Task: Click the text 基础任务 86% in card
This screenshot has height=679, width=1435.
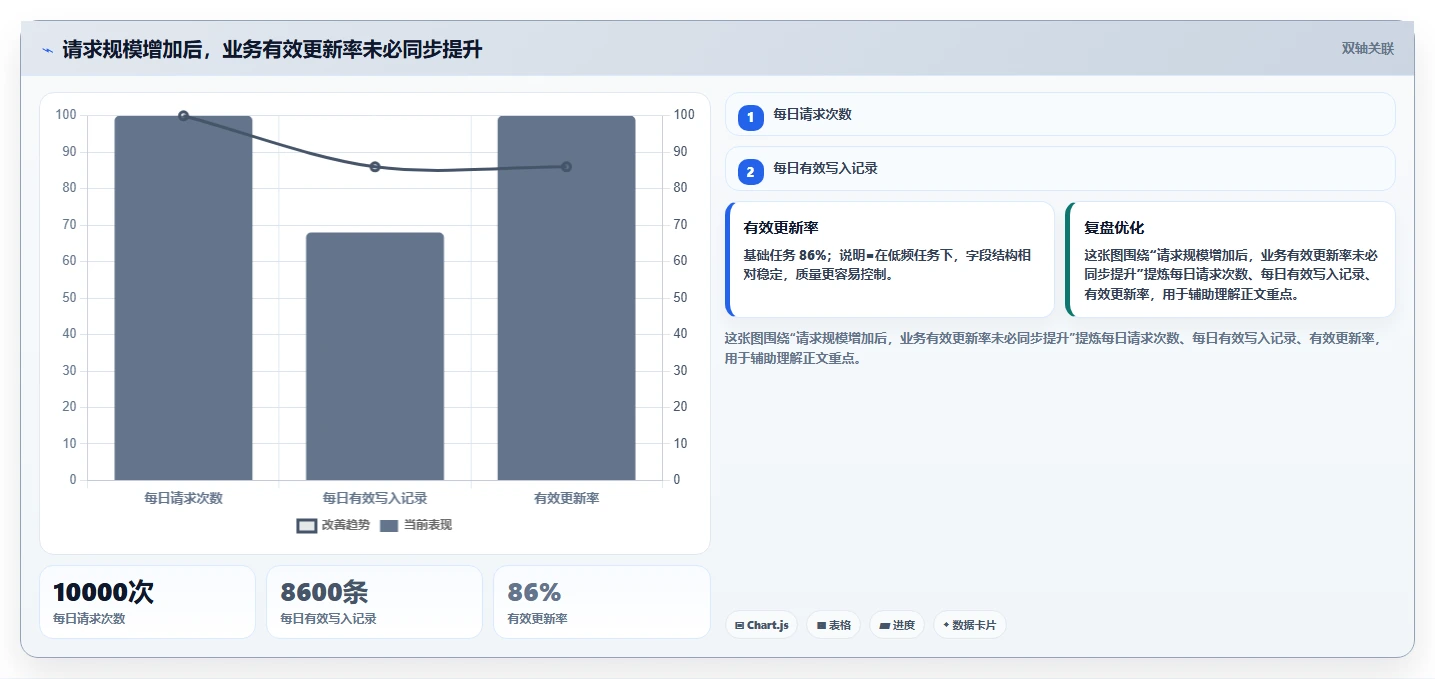Action: (786, 255)
